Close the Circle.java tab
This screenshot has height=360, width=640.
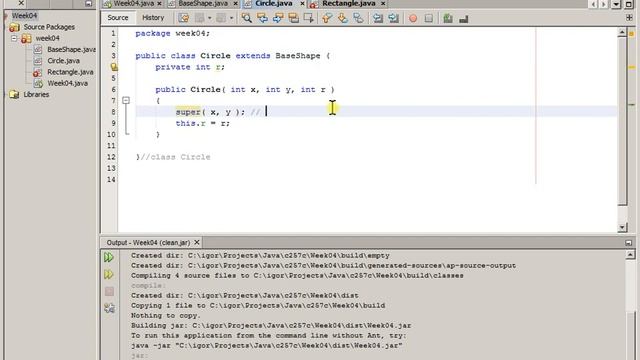click(302, 4)
